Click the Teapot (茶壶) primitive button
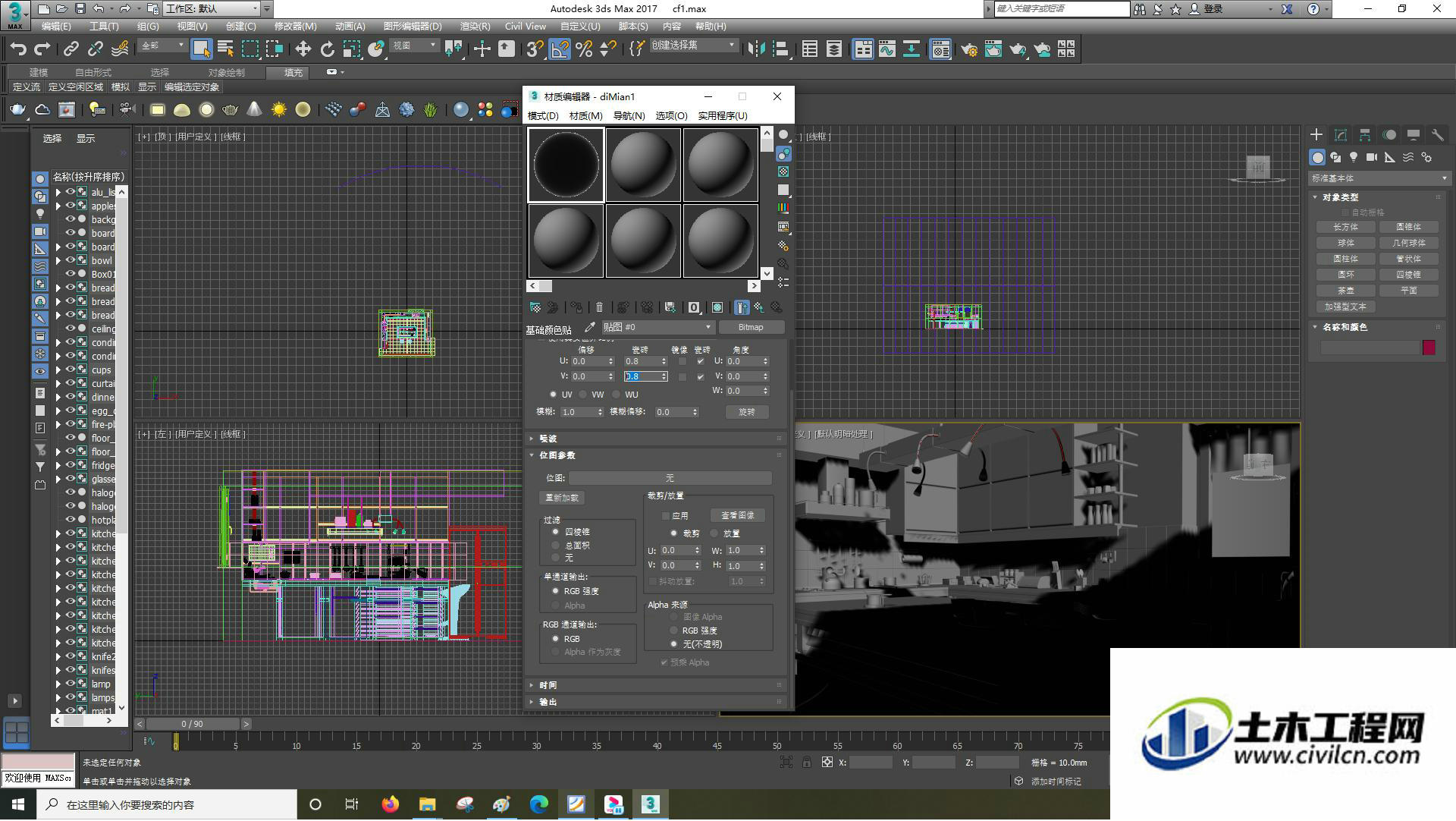This screenshot has height=821, width=1456. point(1345,291)
